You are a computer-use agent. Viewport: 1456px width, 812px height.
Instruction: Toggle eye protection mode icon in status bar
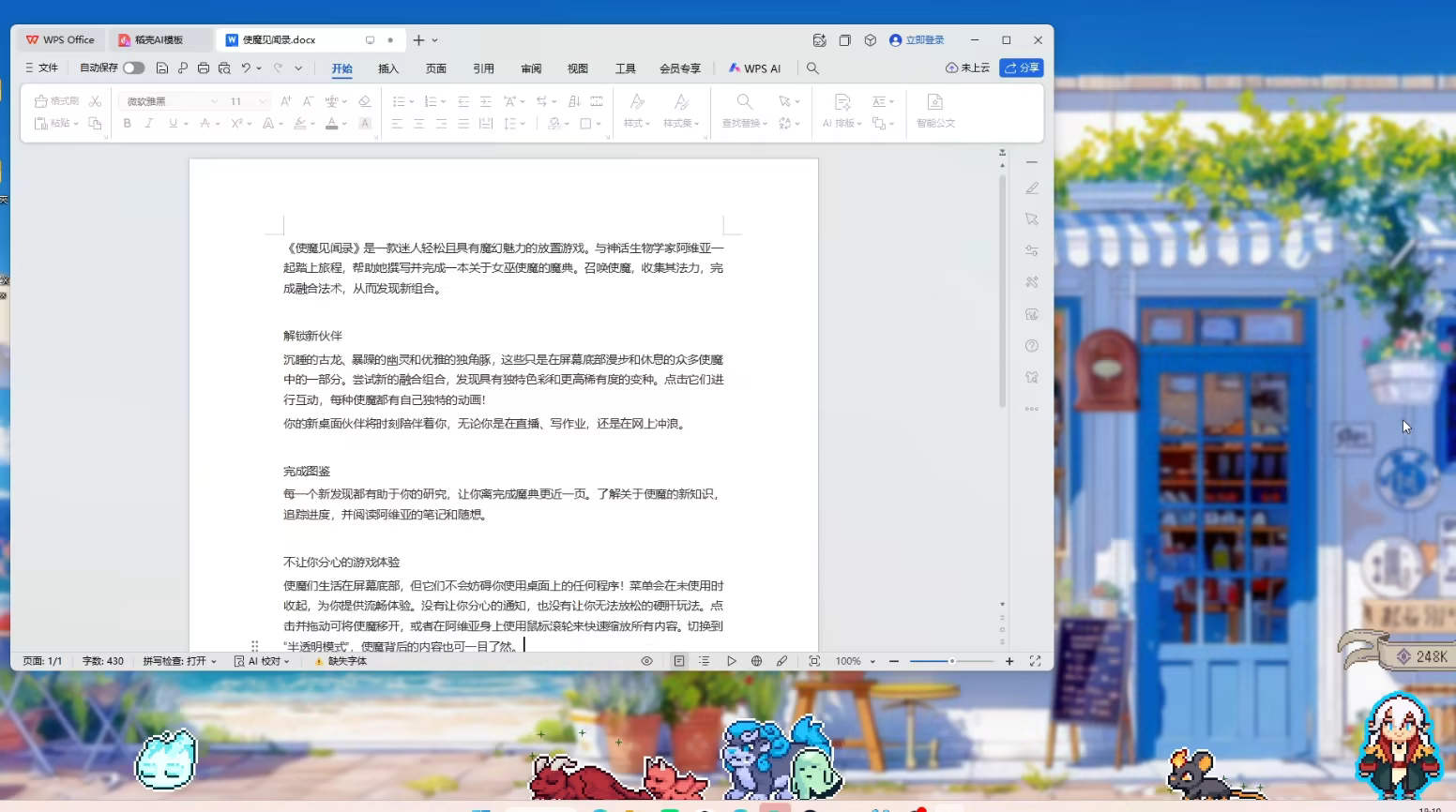[x=646, y=661]
